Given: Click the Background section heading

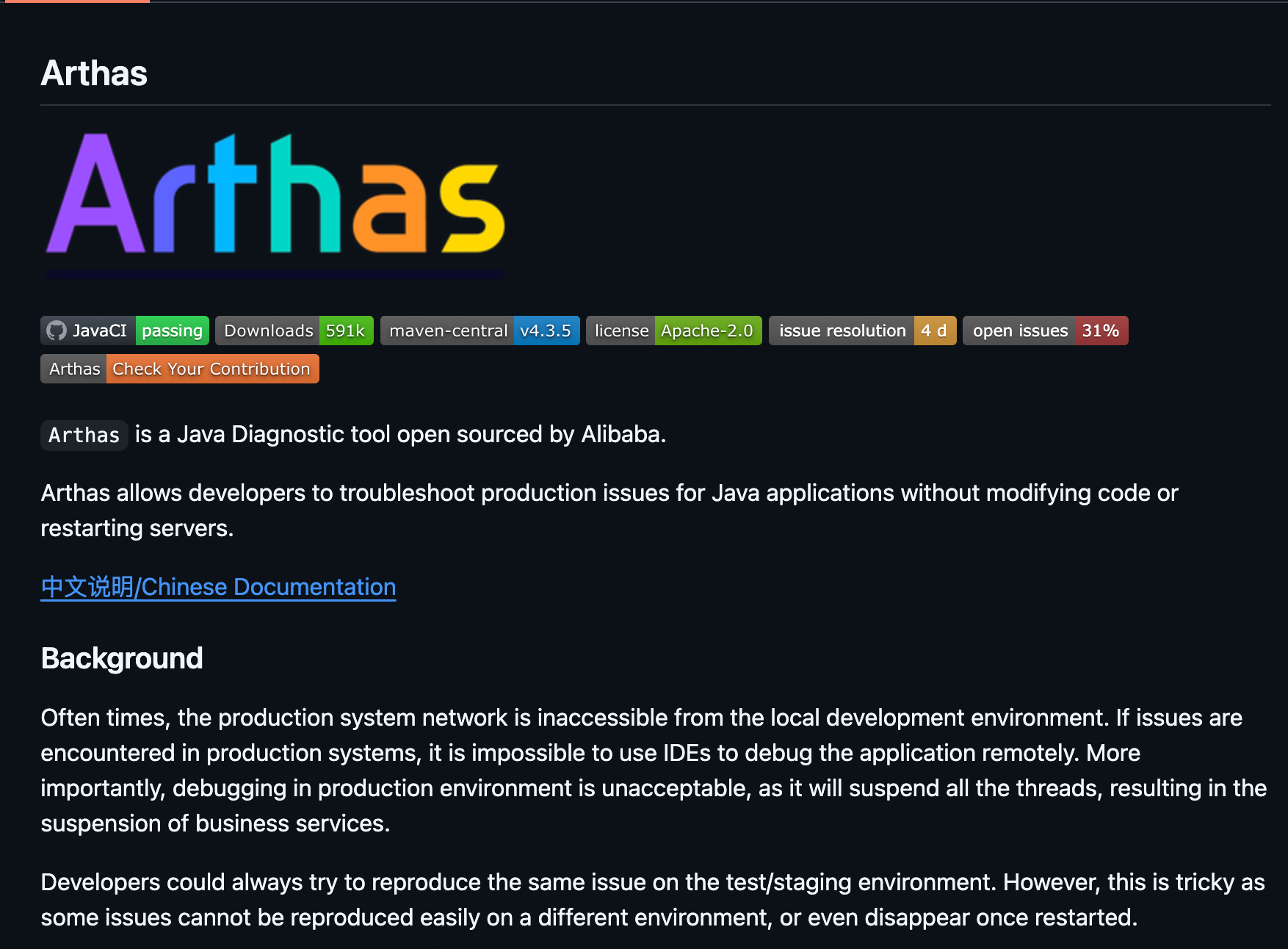Looking at the screenshot, I should coord(122,658).
